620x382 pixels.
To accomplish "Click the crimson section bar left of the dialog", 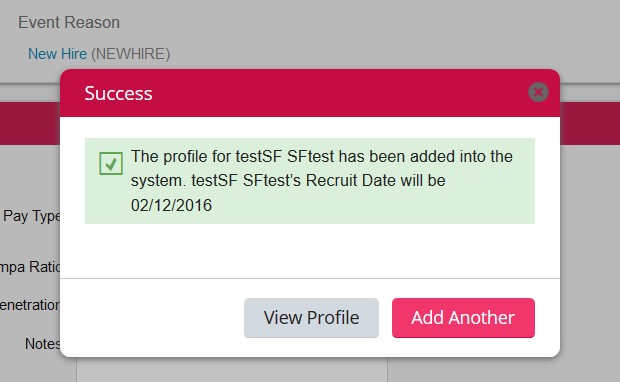I will [x=30, y=123].
